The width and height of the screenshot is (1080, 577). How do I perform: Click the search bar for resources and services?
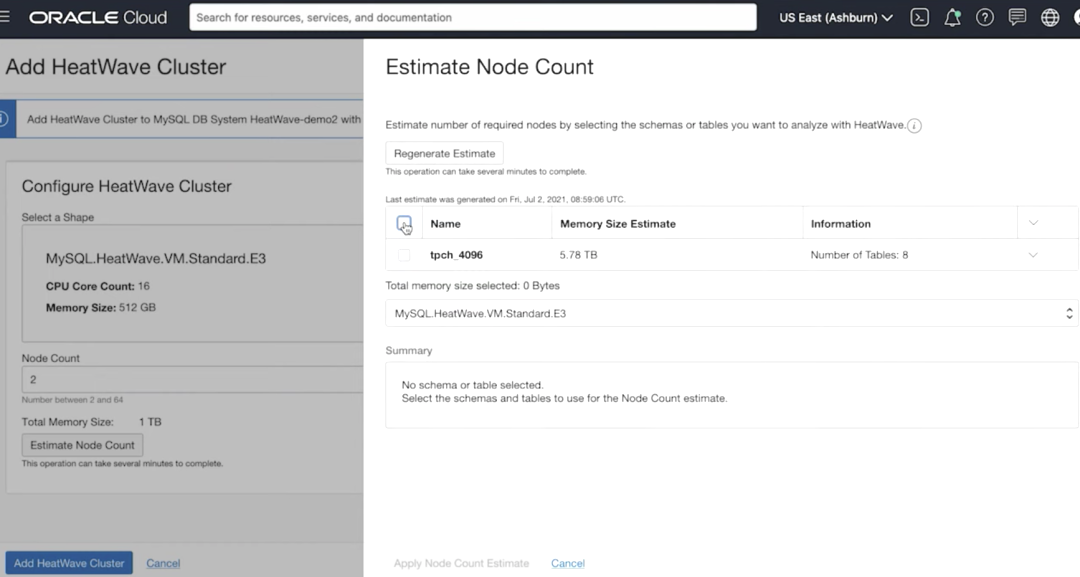(x=472, y=17)
